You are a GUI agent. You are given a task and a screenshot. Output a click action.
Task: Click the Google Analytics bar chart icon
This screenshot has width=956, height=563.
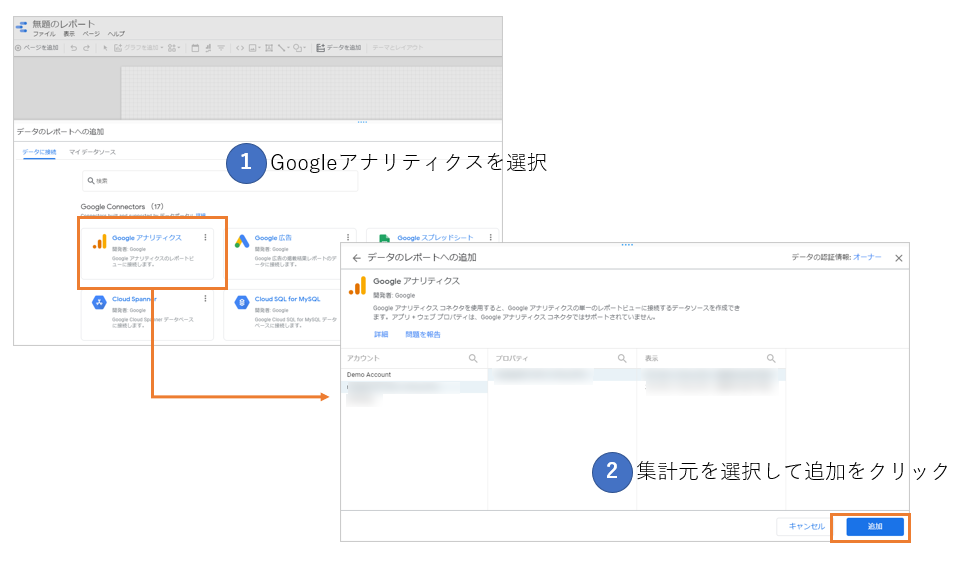coord(99,242)
